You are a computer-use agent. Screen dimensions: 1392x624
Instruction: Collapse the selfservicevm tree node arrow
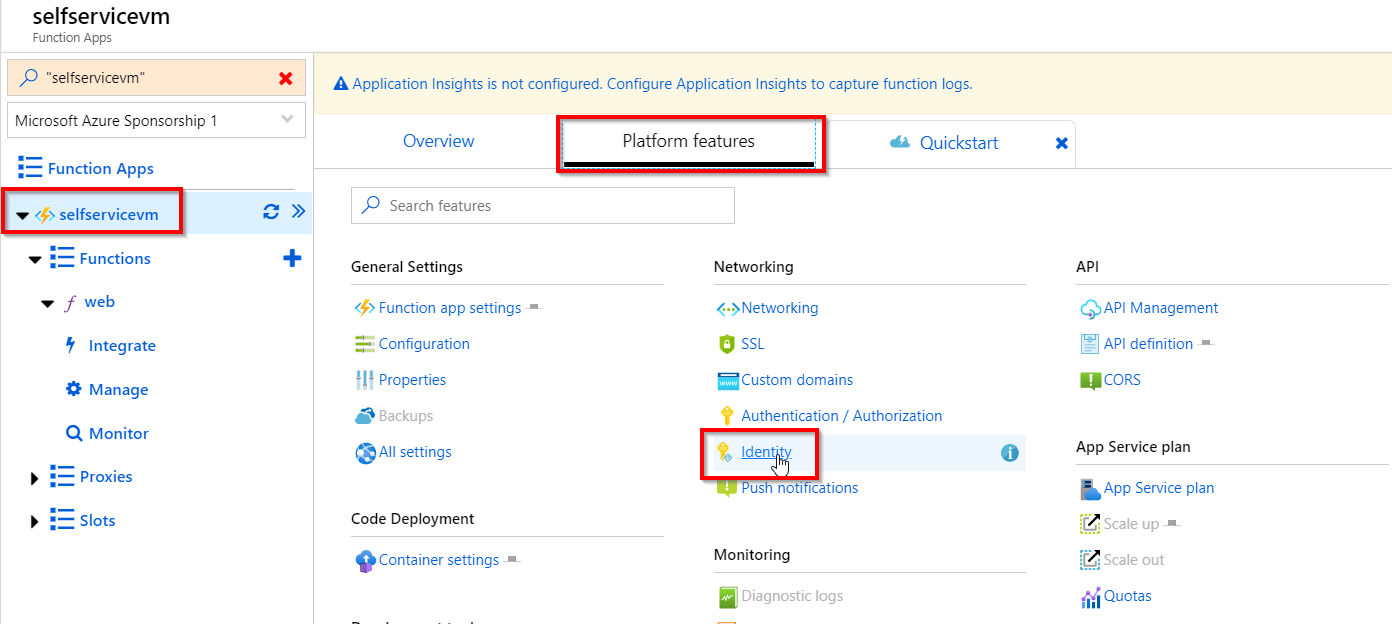tap(23, 215)
